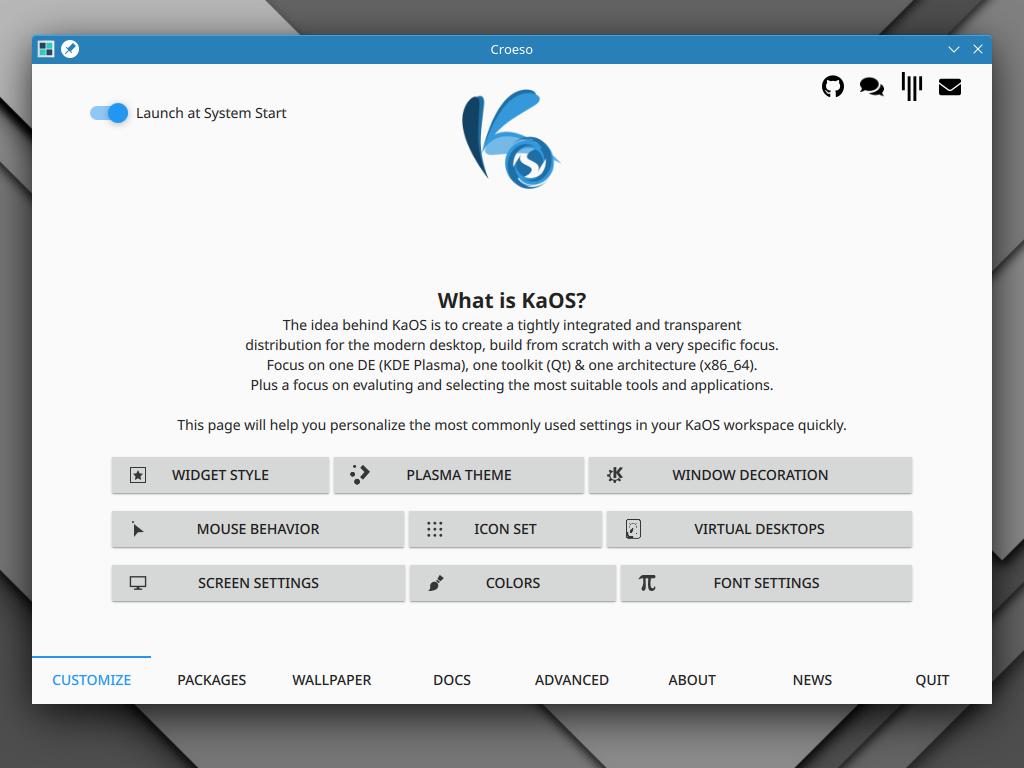Image resolution: width=1024 pixels, height=768 pixels.
Task: Switch to the Advanced tab
Action: pos(571,680)
